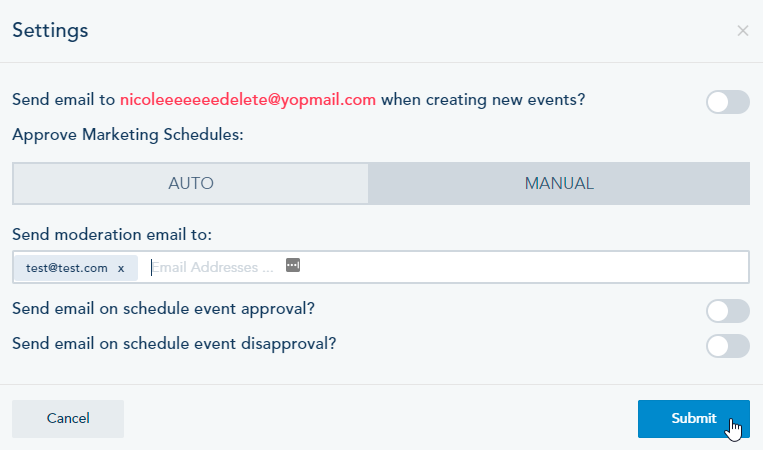
Task: Click the schedule event approval question text
Action: 164,309
